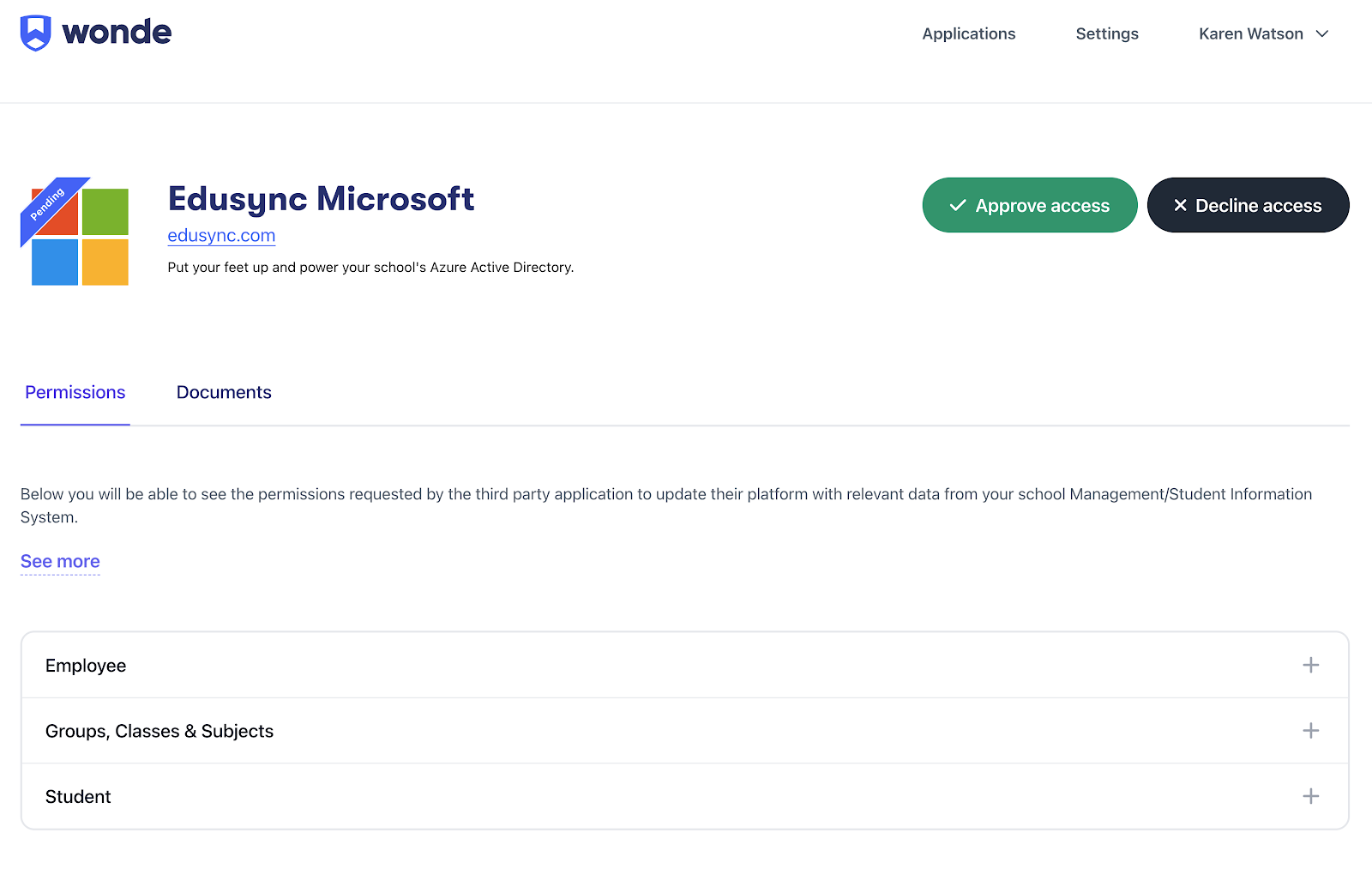Click the Wonde wordmark in the header

click(117, 33)
